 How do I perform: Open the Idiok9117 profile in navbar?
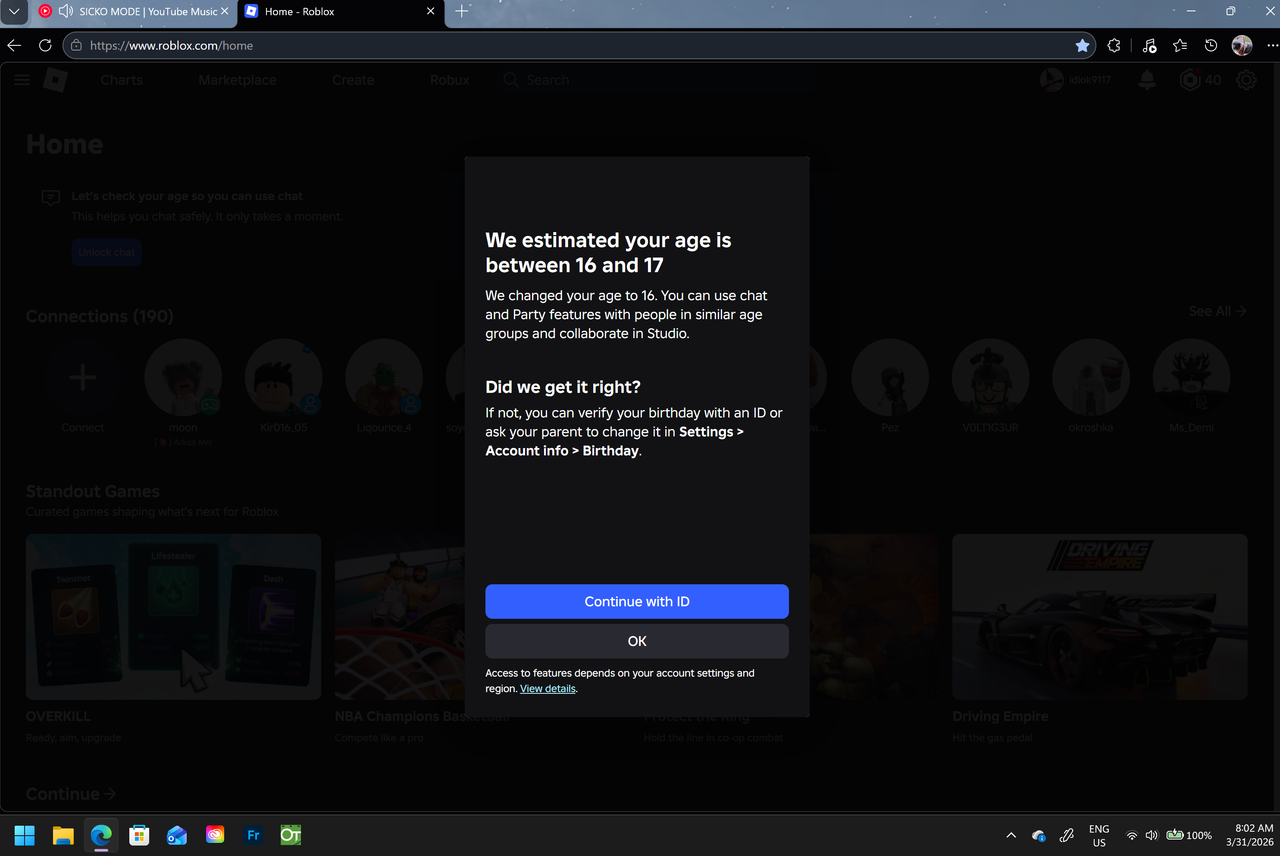(1075, 80)
